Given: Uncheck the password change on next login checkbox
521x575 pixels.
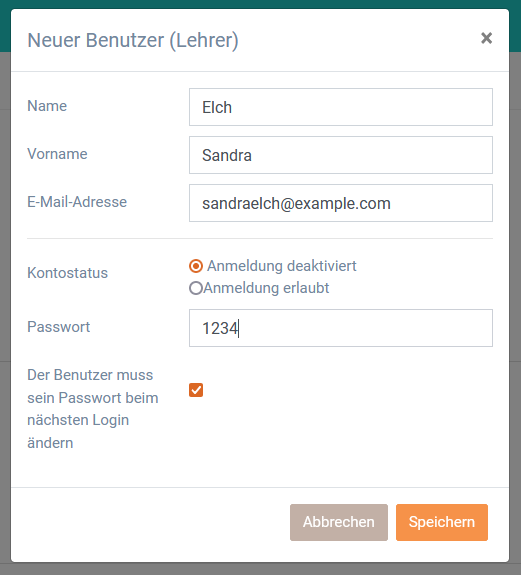Looking at the screenshot, I should (196, 390).
